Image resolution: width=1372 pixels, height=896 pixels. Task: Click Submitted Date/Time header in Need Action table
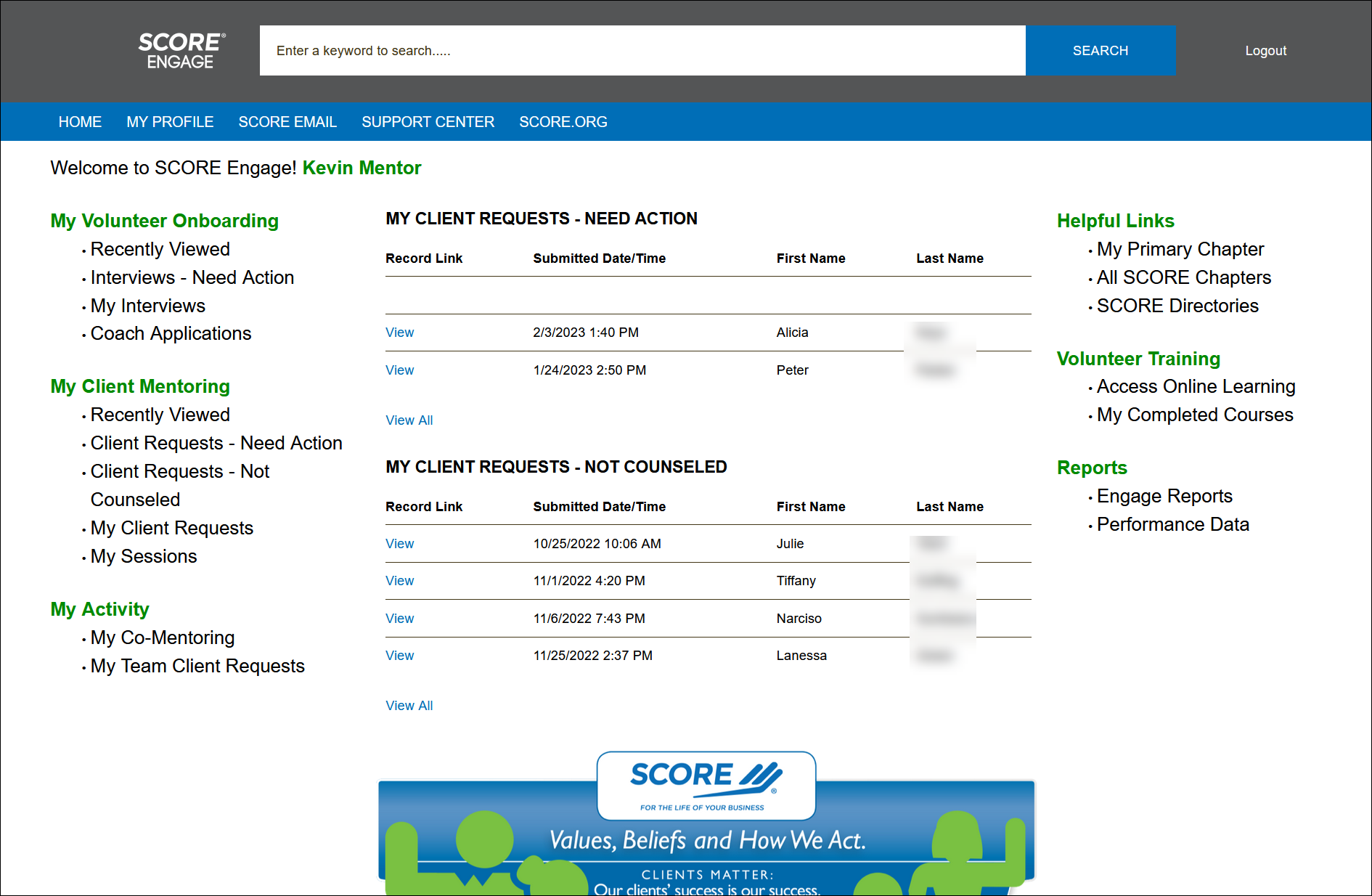[x=599, y=258]
